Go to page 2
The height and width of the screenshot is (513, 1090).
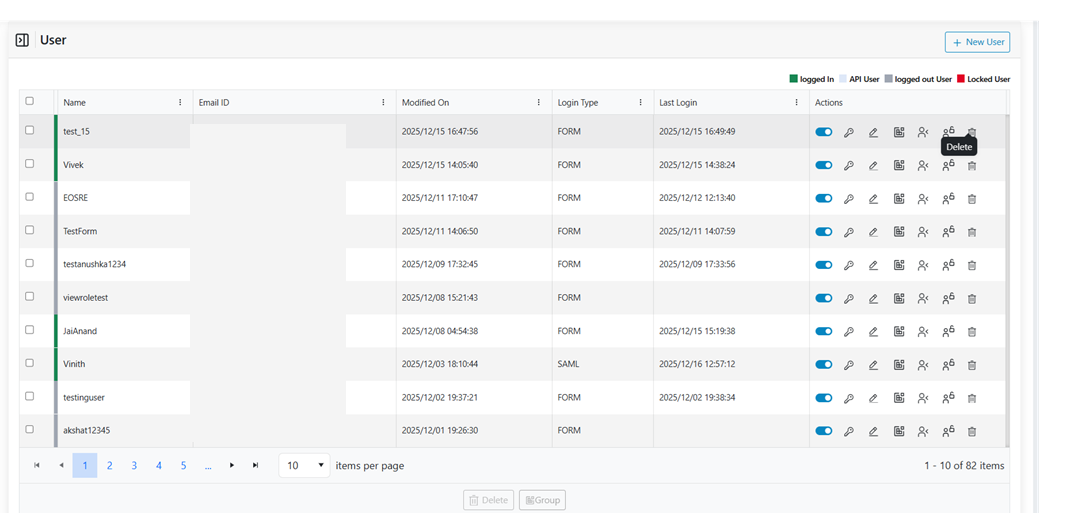tap(109, 466)
